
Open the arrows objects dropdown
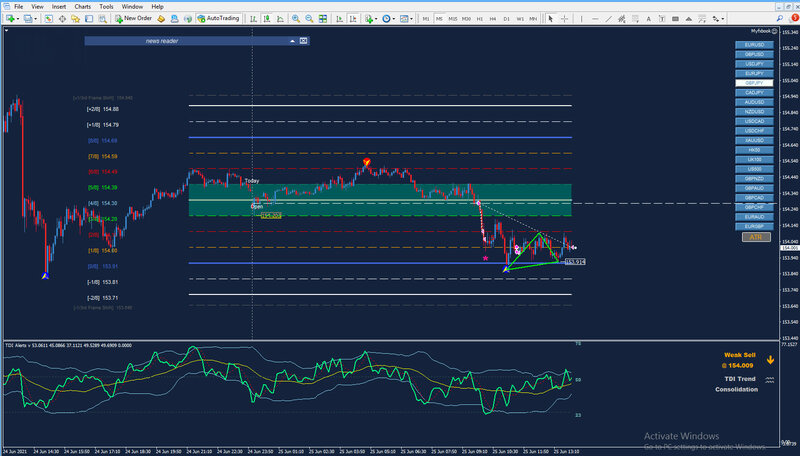point(718,19)
